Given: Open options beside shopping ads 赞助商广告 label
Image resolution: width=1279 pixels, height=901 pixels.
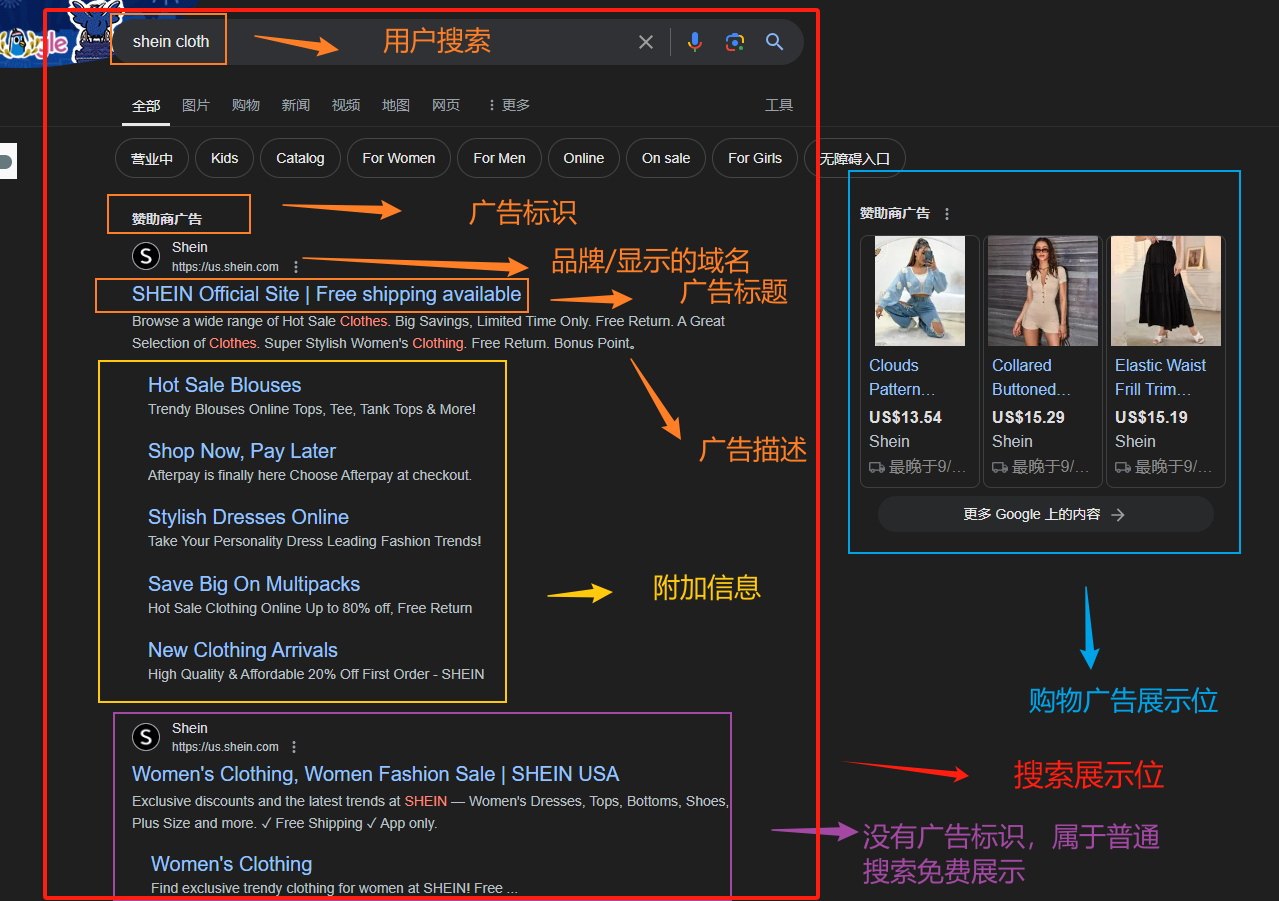Looking at the screenshot, I should click(947, 213).
